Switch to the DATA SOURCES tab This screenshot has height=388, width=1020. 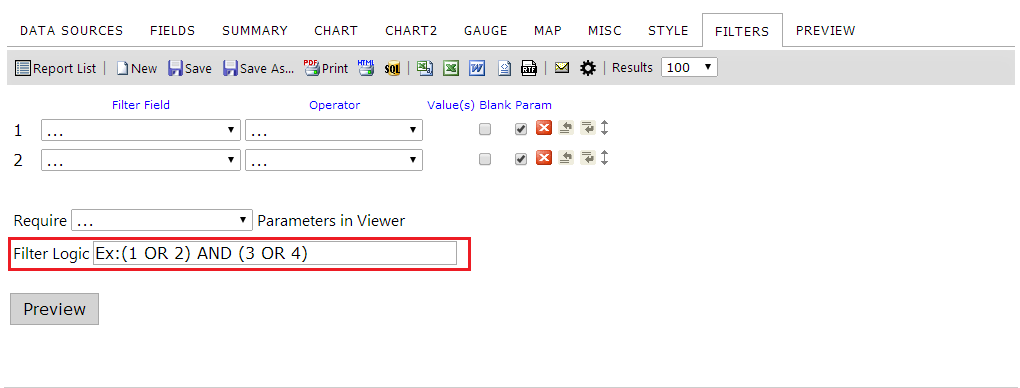(72, 31)
